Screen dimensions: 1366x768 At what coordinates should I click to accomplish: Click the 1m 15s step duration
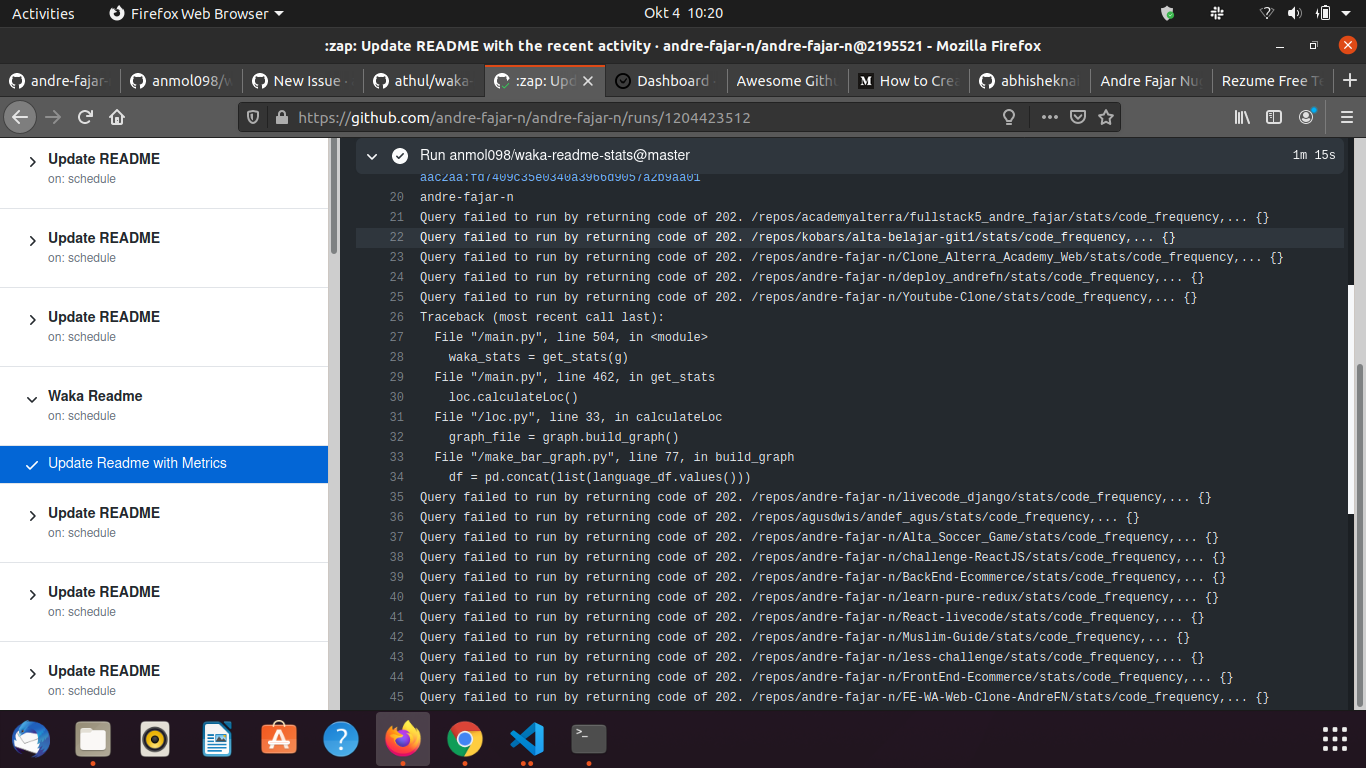coord(1314,156)
